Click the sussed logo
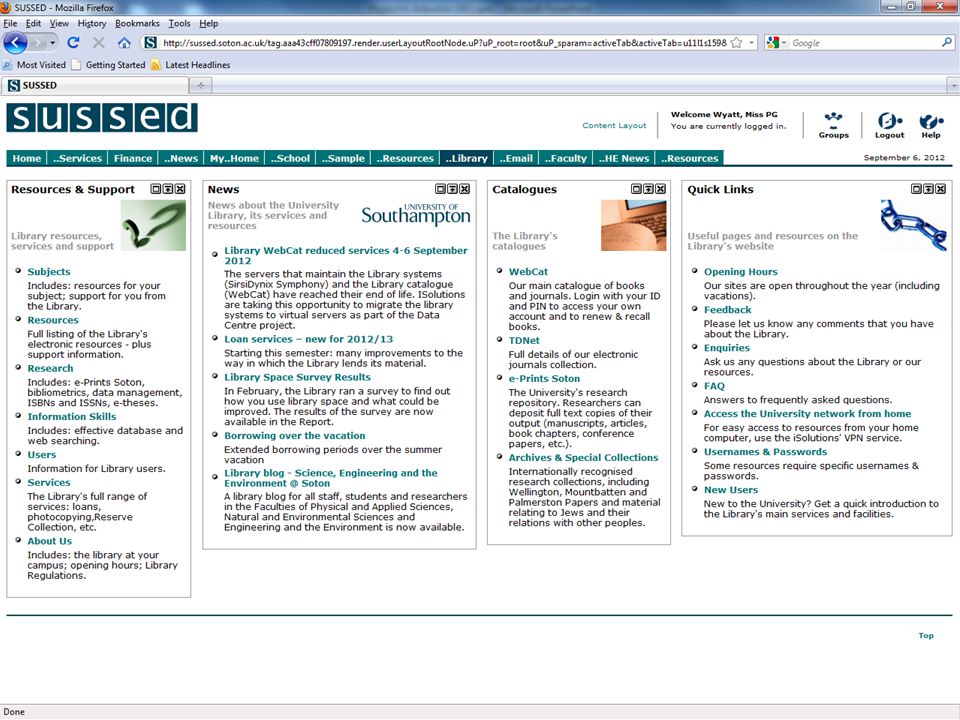This screenshot has width=960, height=720. click(x=102, y=118)
